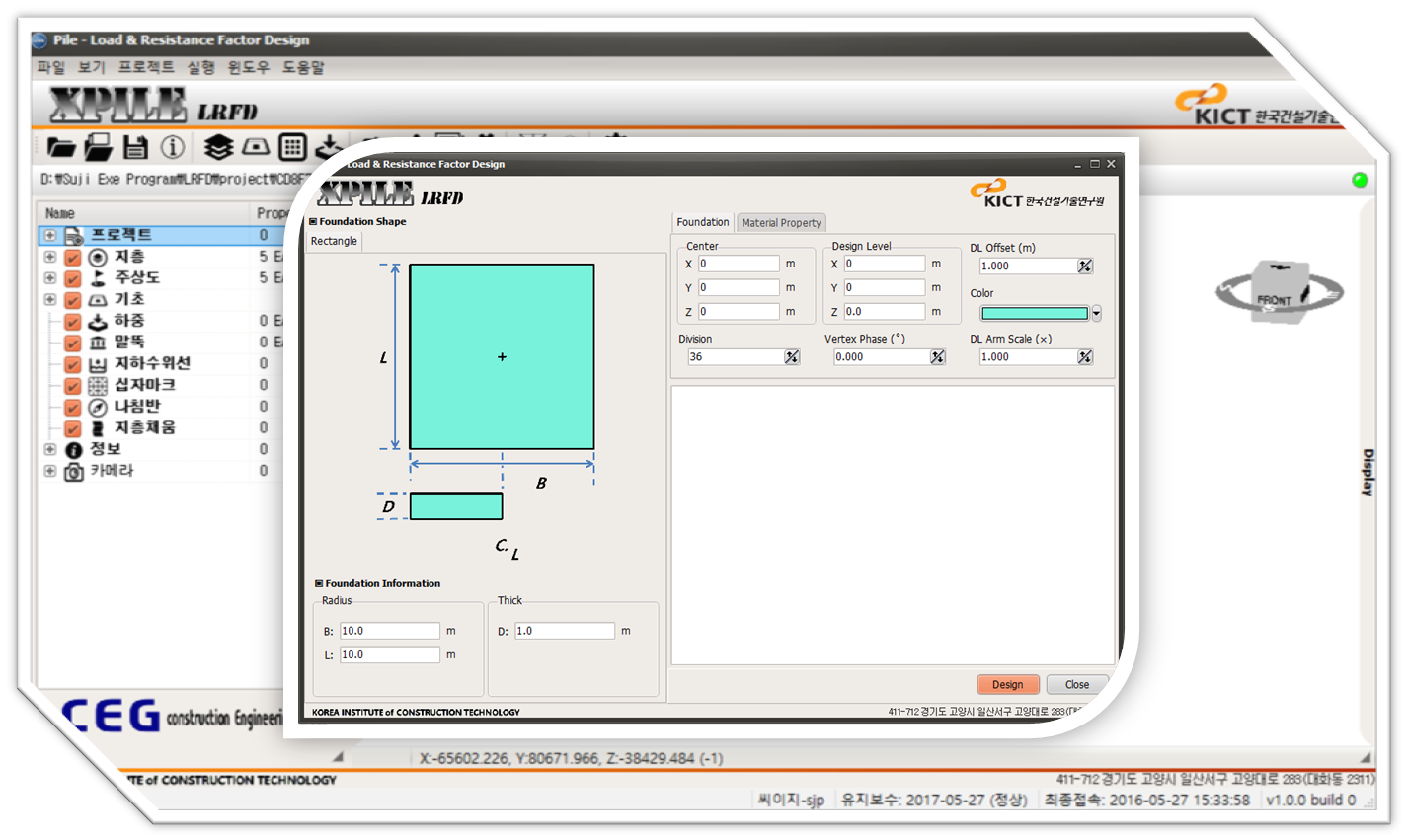Collapse the Foundation Information section
The height and width of the screenshot is (840, 1407).
click(x=319, y=584)
